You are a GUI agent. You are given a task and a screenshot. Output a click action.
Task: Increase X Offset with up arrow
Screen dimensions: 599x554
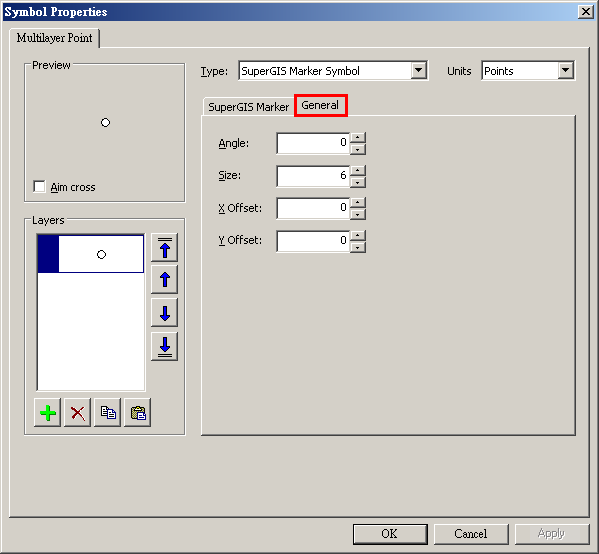pos(358,202)
